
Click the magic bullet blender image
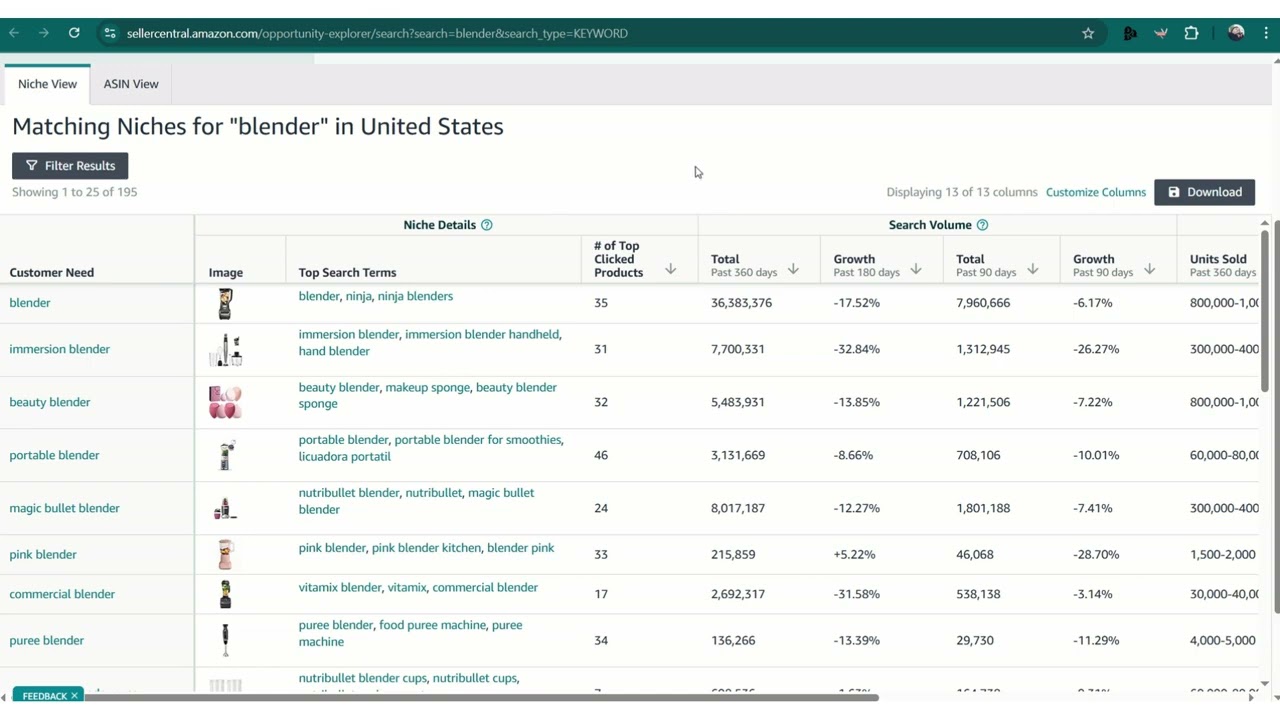226,508
